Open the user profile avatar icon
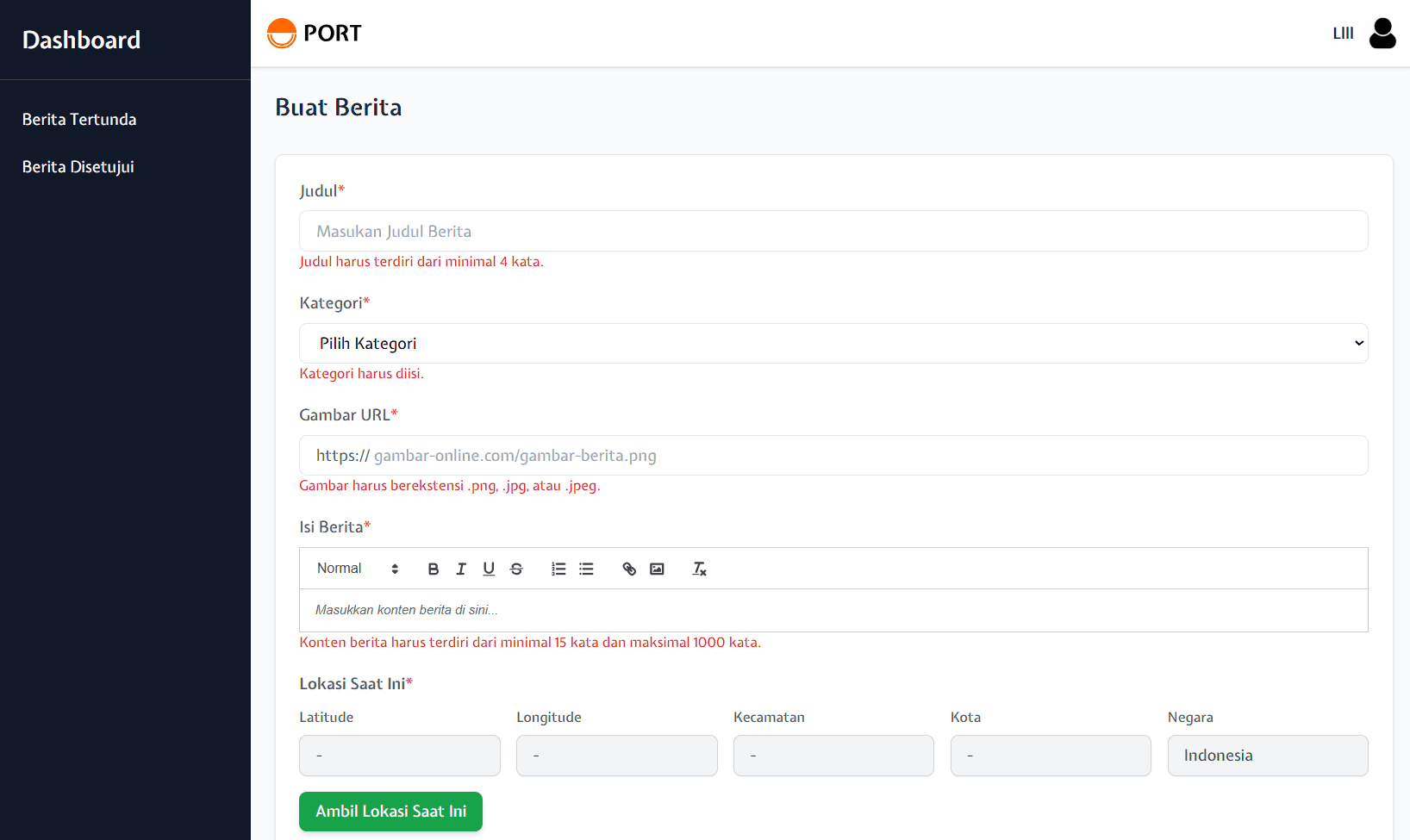This screenshot has width=1410, height=840. click(1382, 34)
